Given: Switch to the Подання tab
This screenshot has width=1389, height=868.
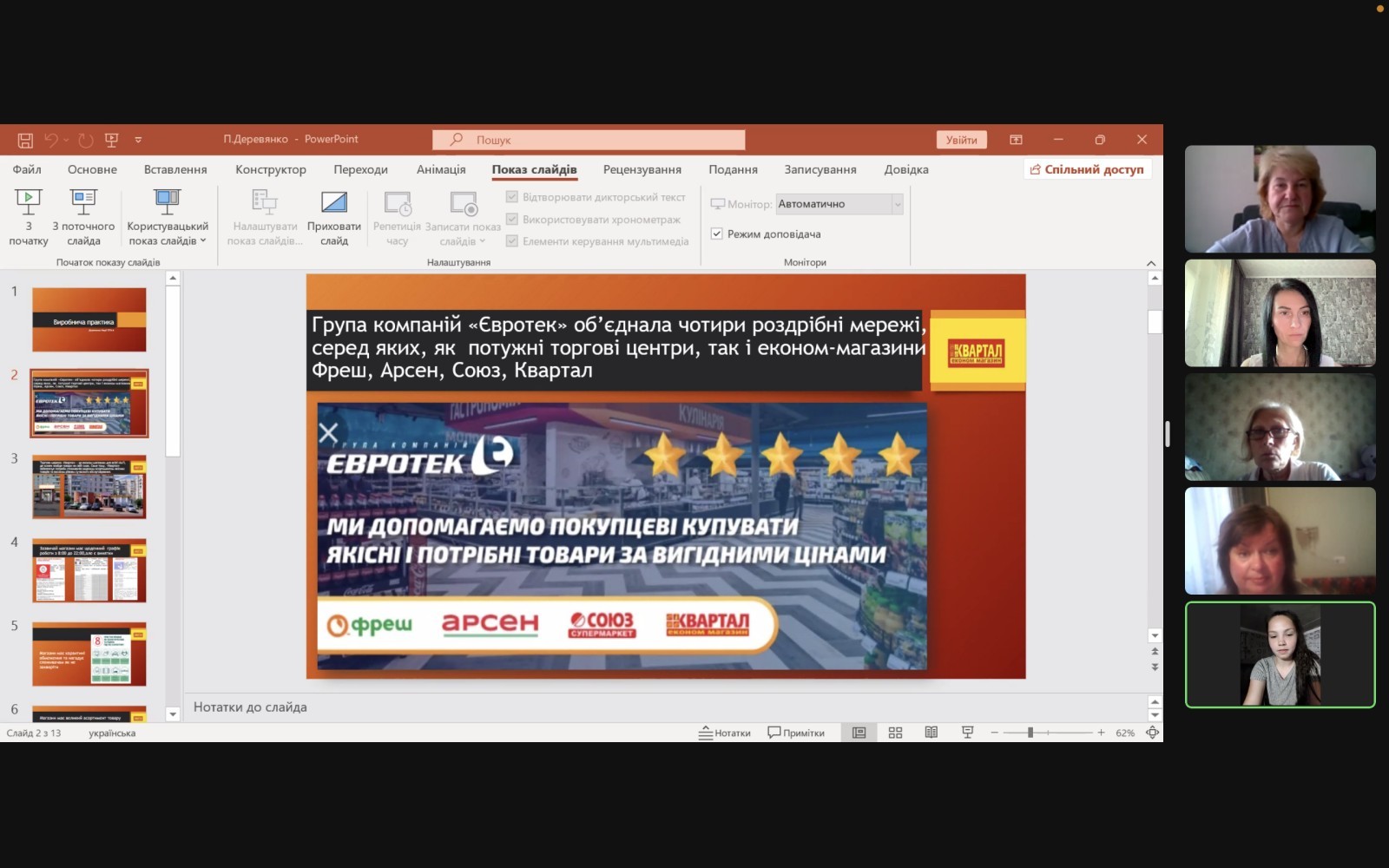Looking at the screenshot, I should coord(733,169).
